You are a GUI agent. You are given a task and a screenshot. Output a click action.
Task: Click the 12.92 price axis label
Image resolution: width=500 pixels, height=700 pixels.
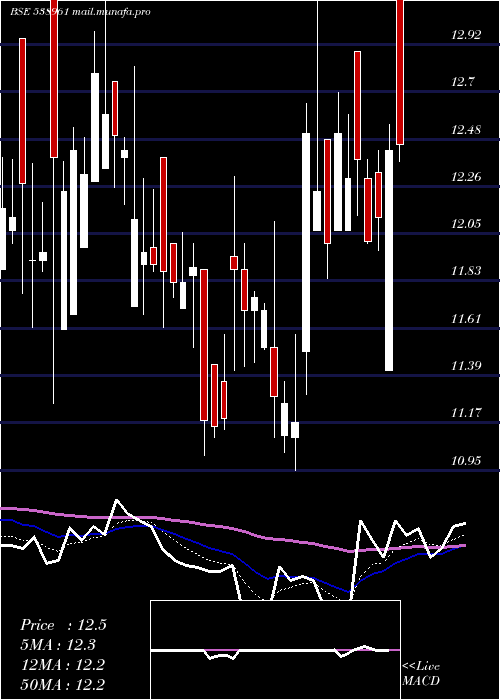coord(466,35)
